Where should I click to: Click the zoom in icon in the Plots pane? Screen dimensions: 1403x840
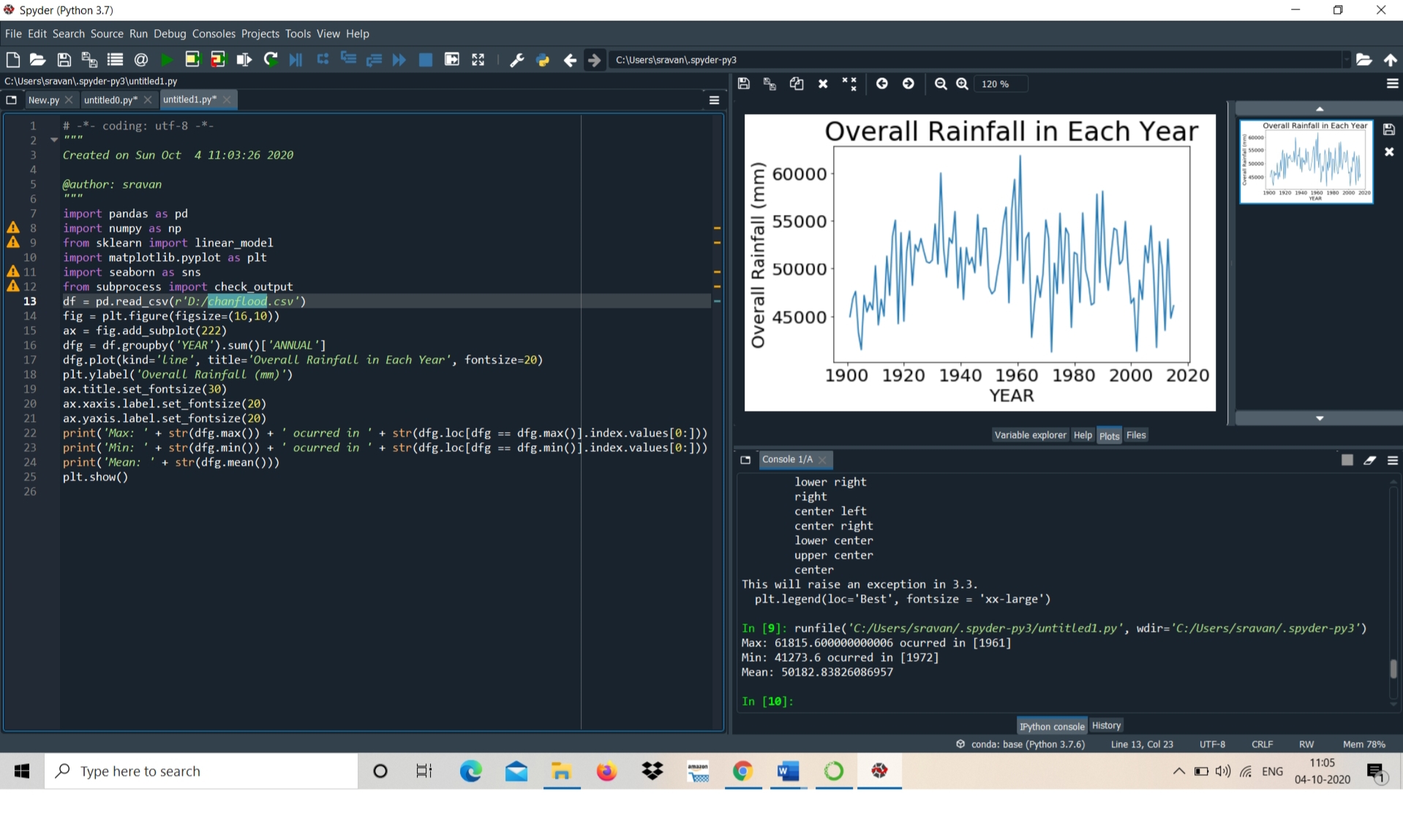pyautogui.click(x=962, y=84)
